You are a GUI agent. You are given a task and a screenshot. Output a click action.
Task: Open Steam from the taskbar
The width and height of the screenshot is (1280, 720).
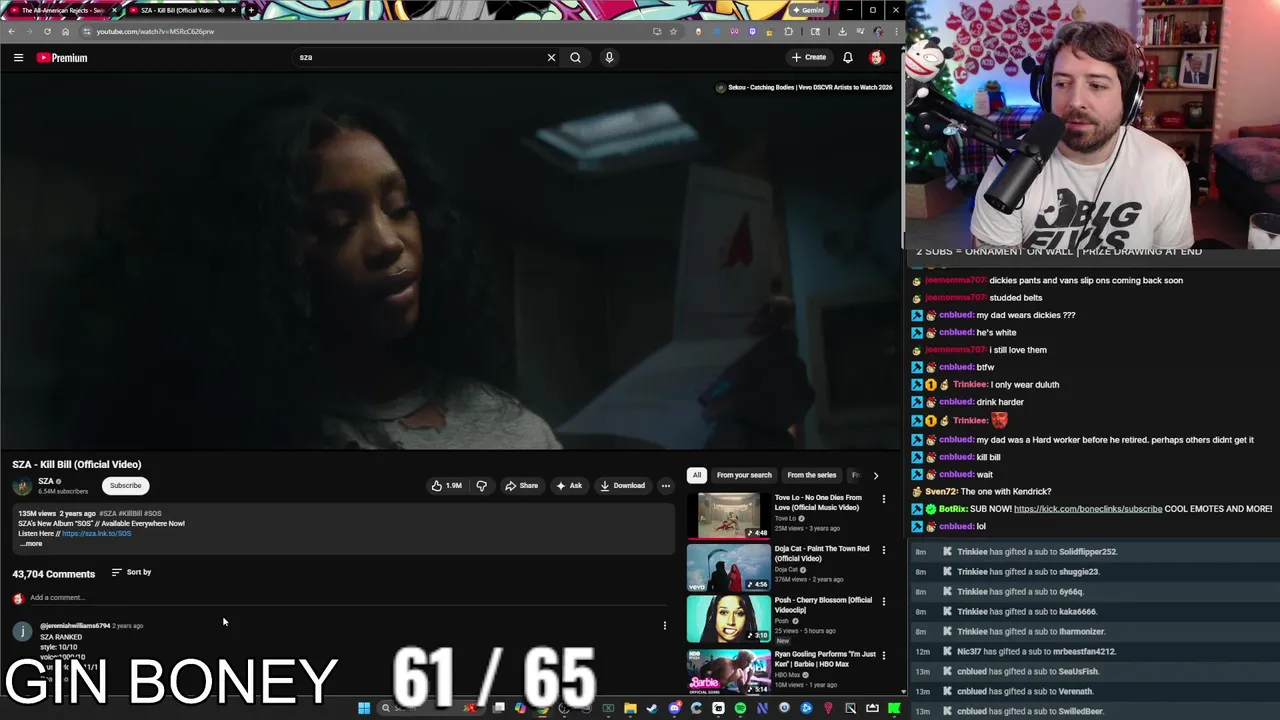coord(652,708)
